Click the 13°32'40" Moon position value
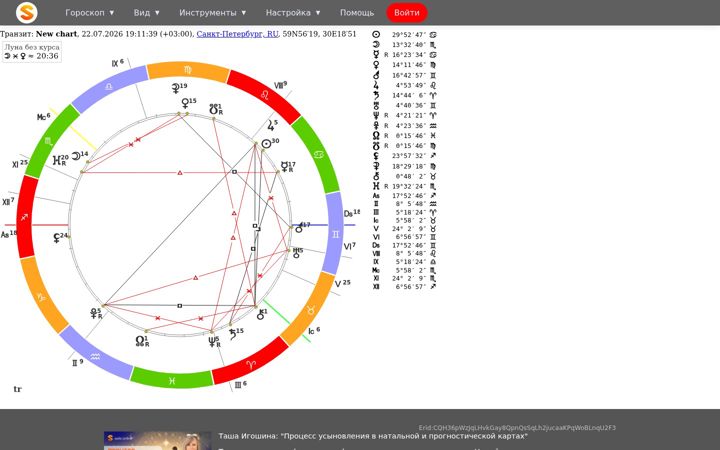The width and height of the screenshot is (720, 450). [x=409, y=45]
